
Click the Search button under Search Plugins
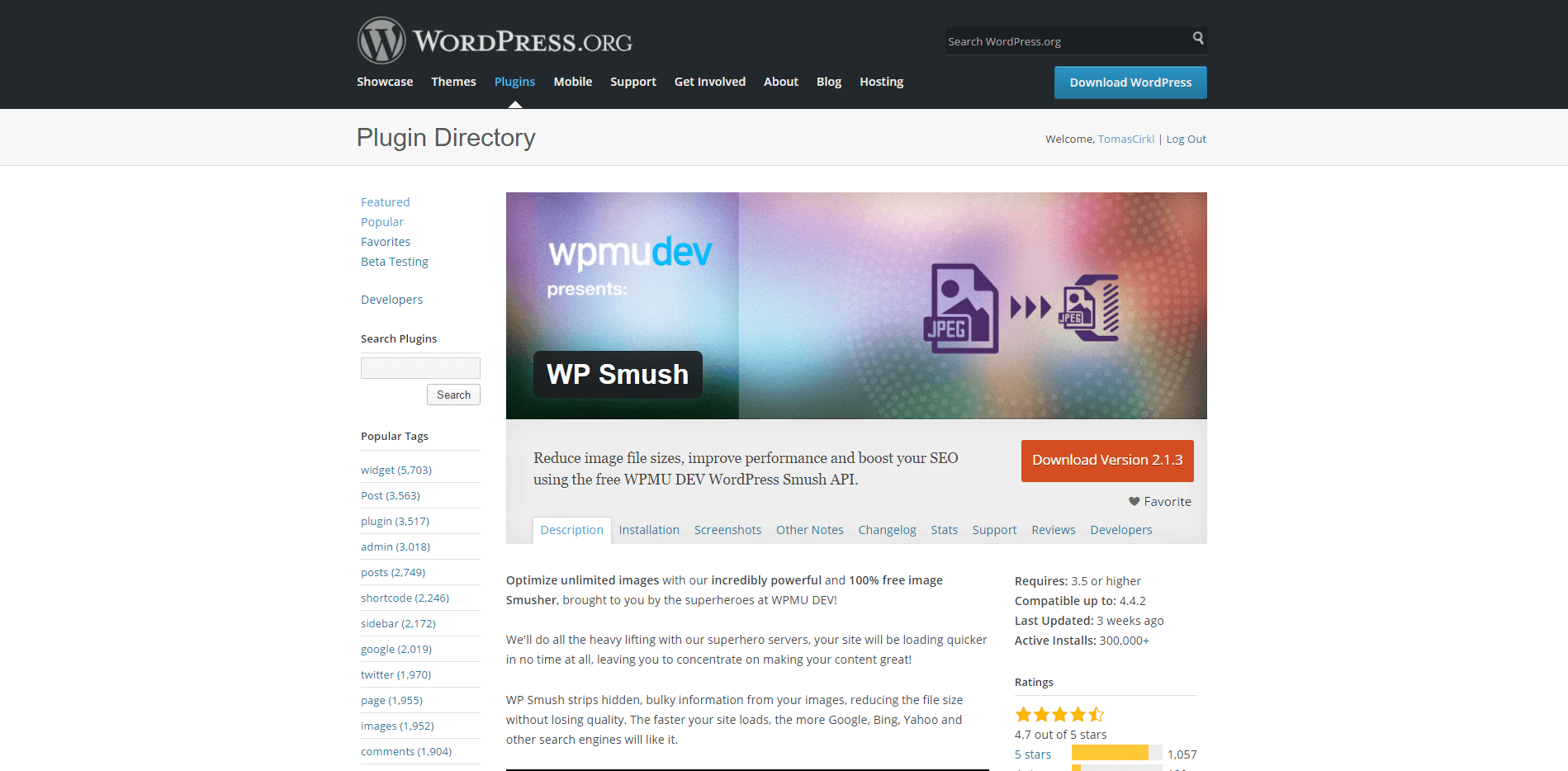pos(453,395)
